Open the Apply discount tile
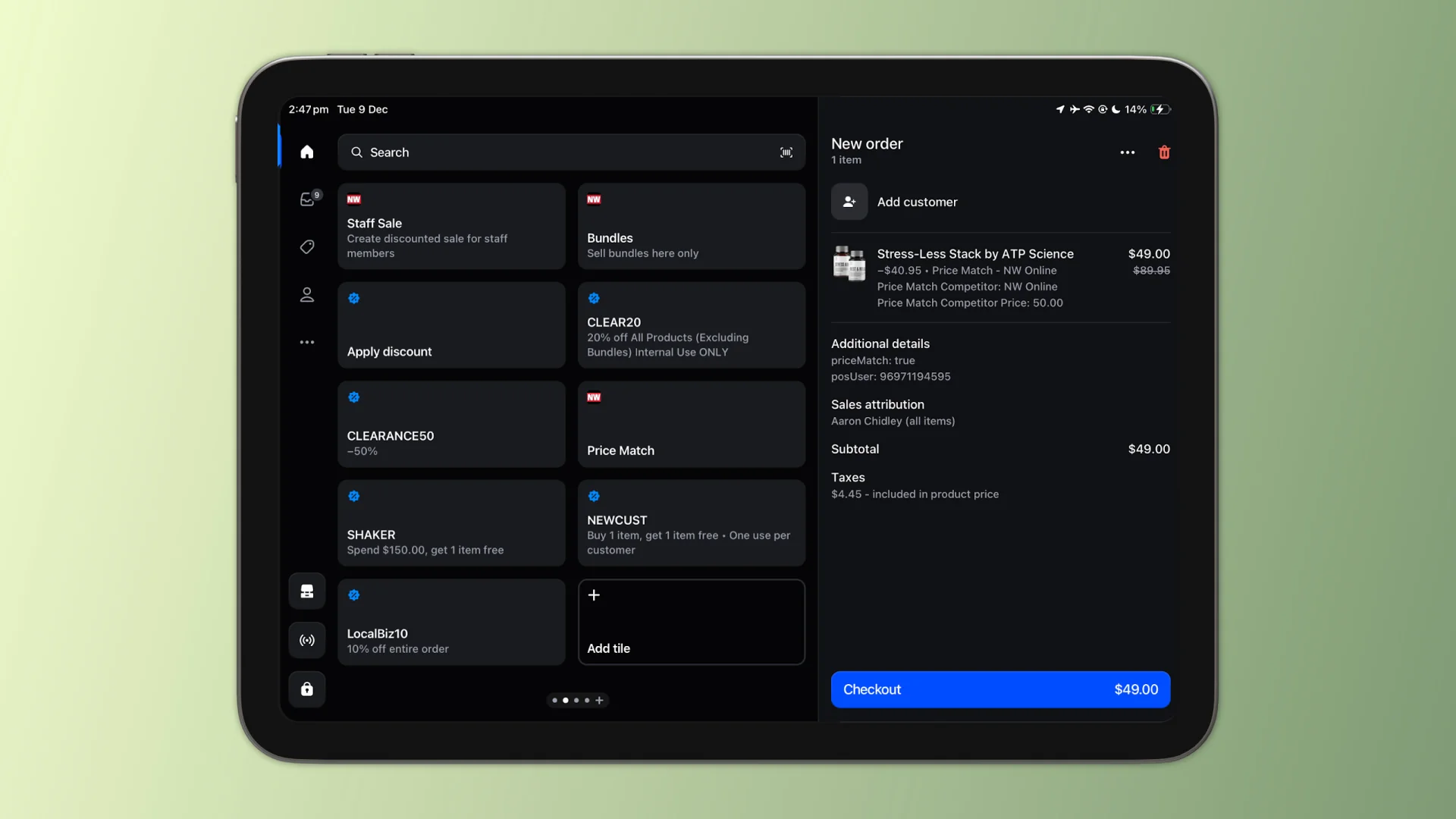The width and height of the screenshot is (1456, 819). (451, 325)
